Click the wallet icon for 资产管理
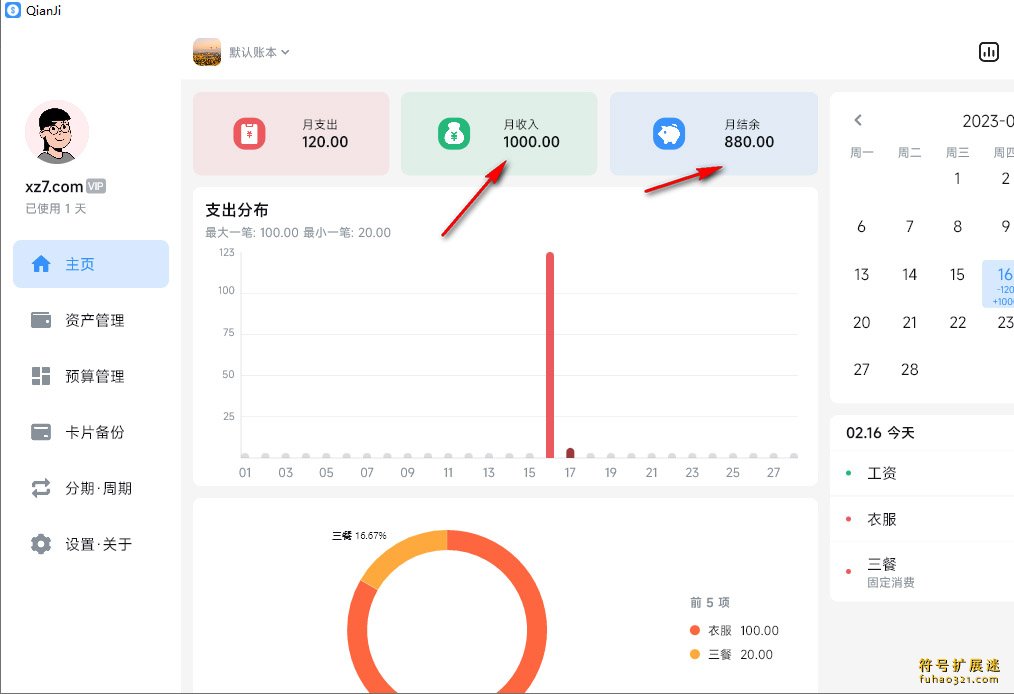The width and height of the screenshot is (1014, 694). (41, 320)
